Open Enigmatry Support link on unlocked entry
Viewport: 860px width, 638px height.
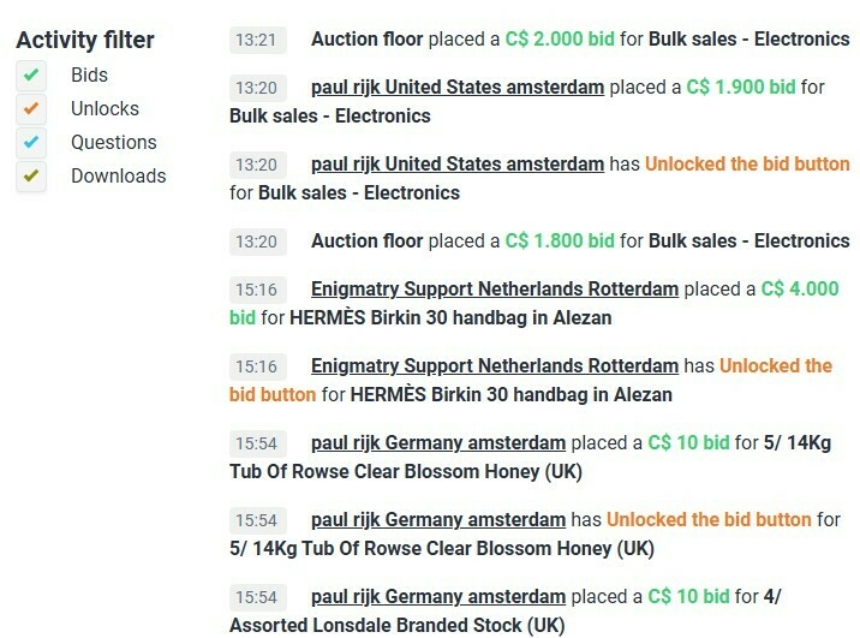tap(495, 366)
